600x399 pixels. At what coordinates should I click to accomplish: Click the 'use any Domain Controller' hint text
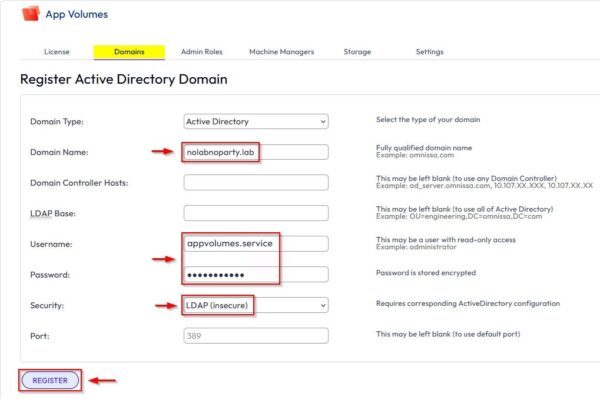click(466, 178)
